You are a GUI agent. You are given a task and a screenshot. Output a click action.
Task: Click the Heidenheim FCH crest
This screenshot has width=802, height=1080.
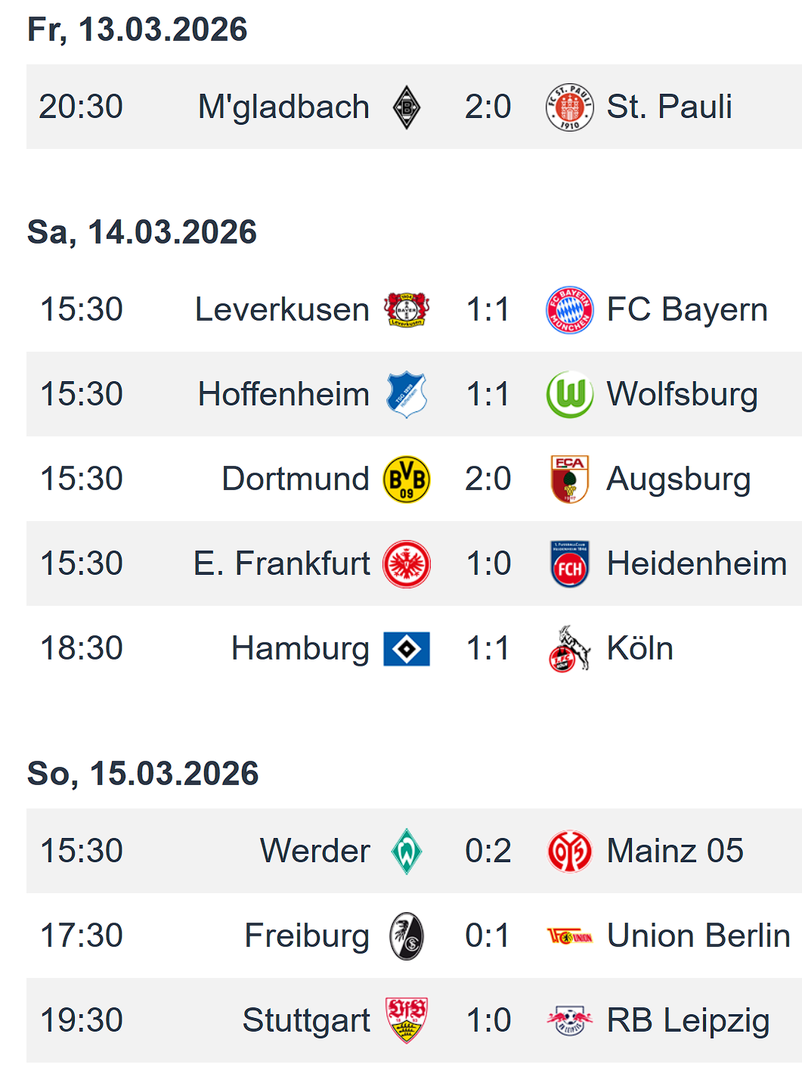(570, 564)
